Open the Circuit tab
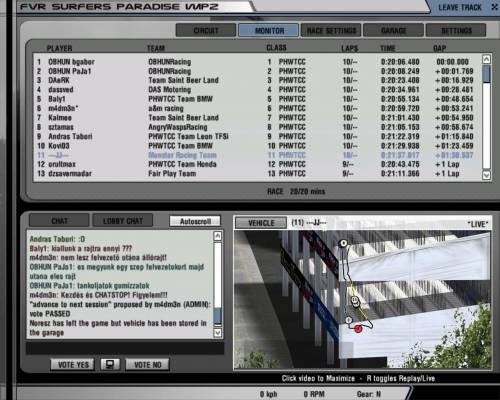The width and height of the screenshot is (500, 400). coord(206,31)
